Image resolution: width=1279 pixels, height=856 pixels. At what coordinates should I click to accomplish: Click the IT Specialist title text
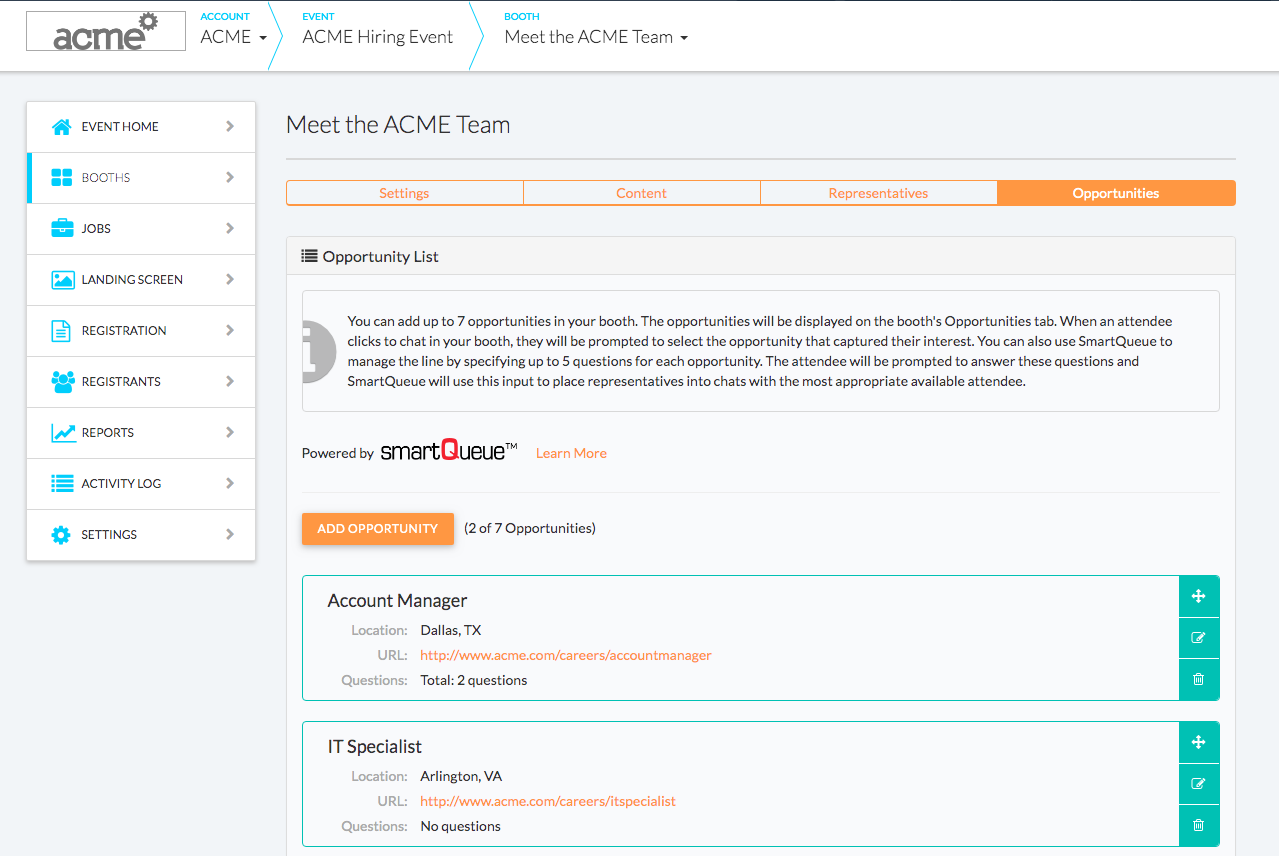click(375, 747)
